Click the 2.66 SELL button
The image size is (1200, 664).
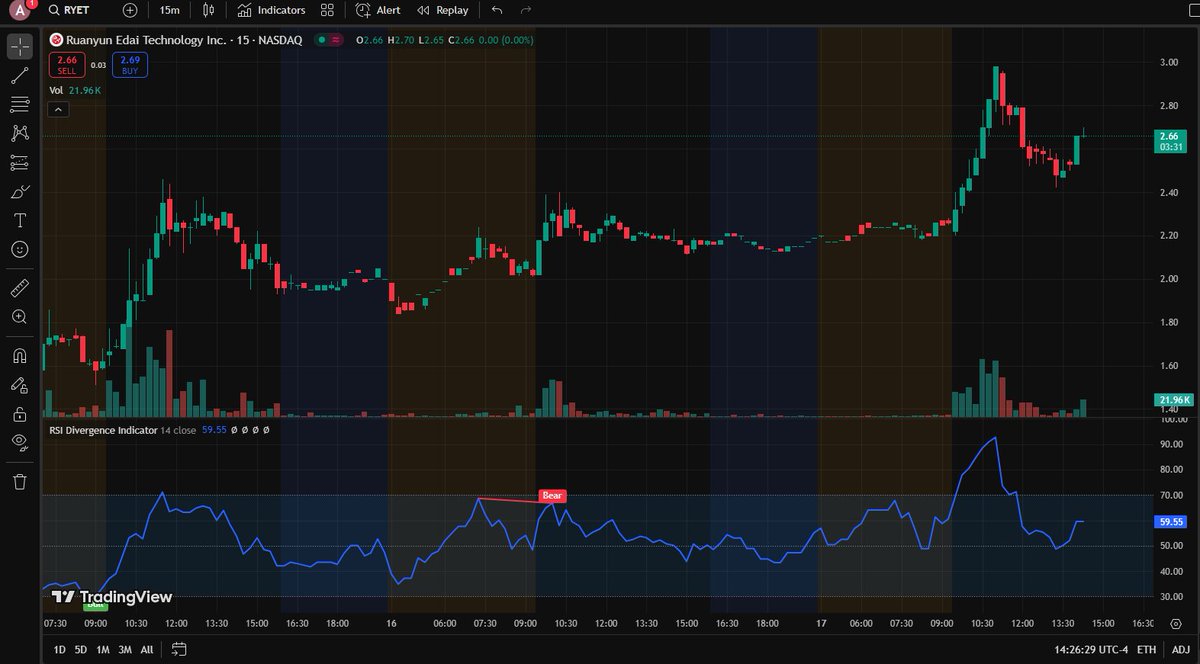pyautogui.click(x=66, y=65)
